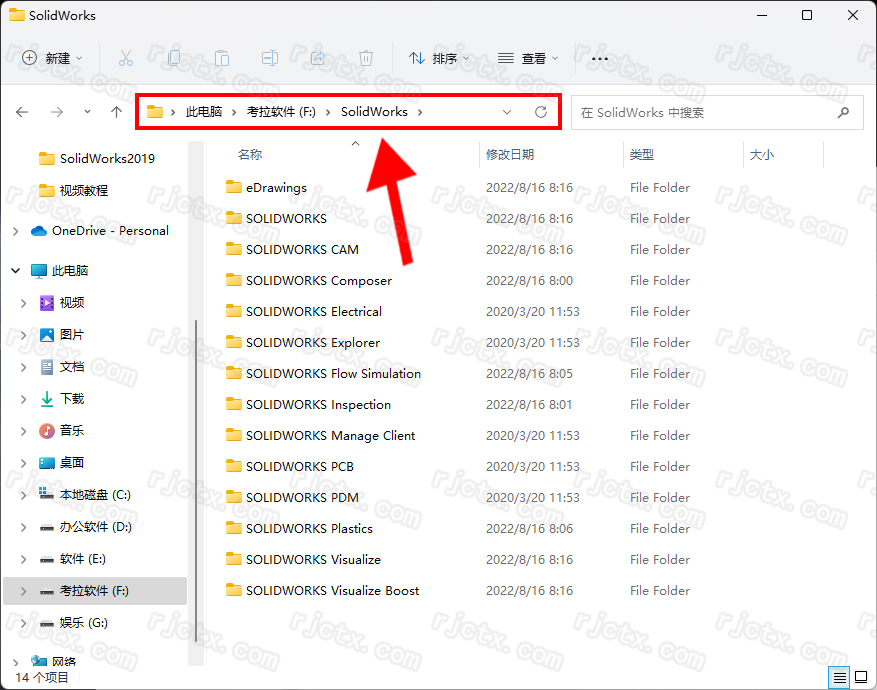This screenshot has height=690, width=877.
Task: Open the SOLIDWORKS Flow Simulation folder
Action: click(x=333, y=374)
